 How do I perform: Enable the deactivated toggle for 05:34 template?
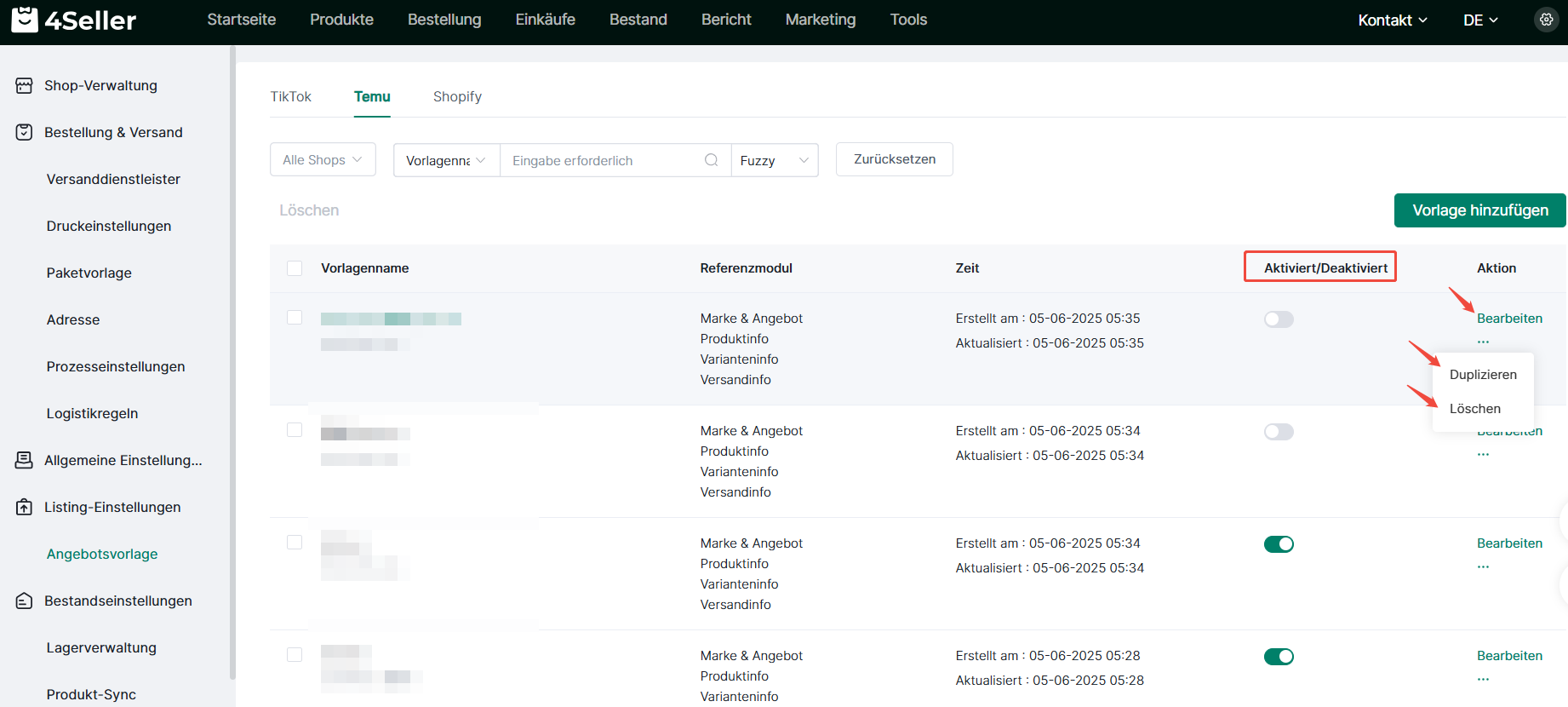[1279, 432]
